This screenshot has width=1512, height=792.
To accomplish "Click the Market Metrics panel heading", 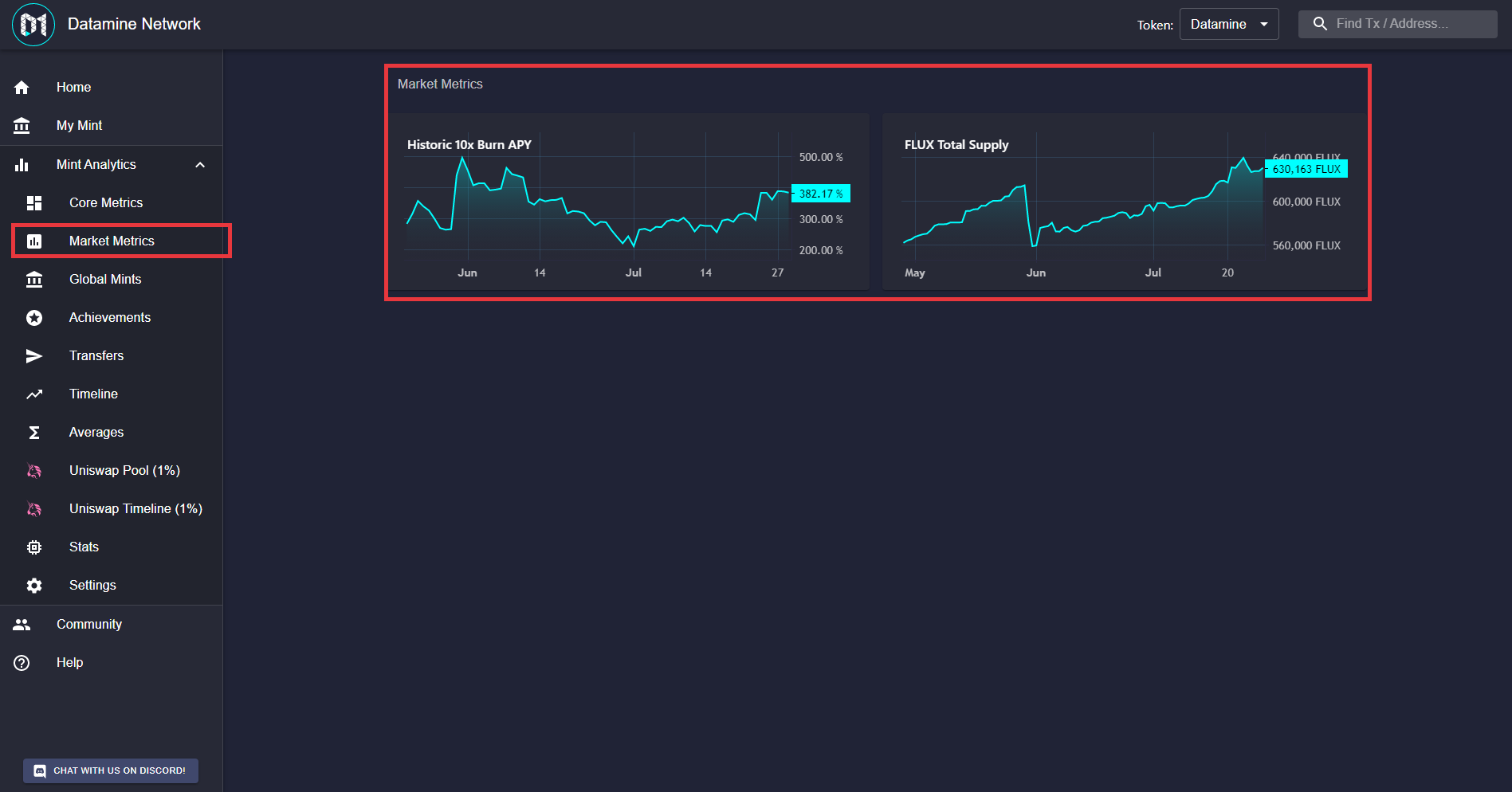I will click(x=440, y=84).
